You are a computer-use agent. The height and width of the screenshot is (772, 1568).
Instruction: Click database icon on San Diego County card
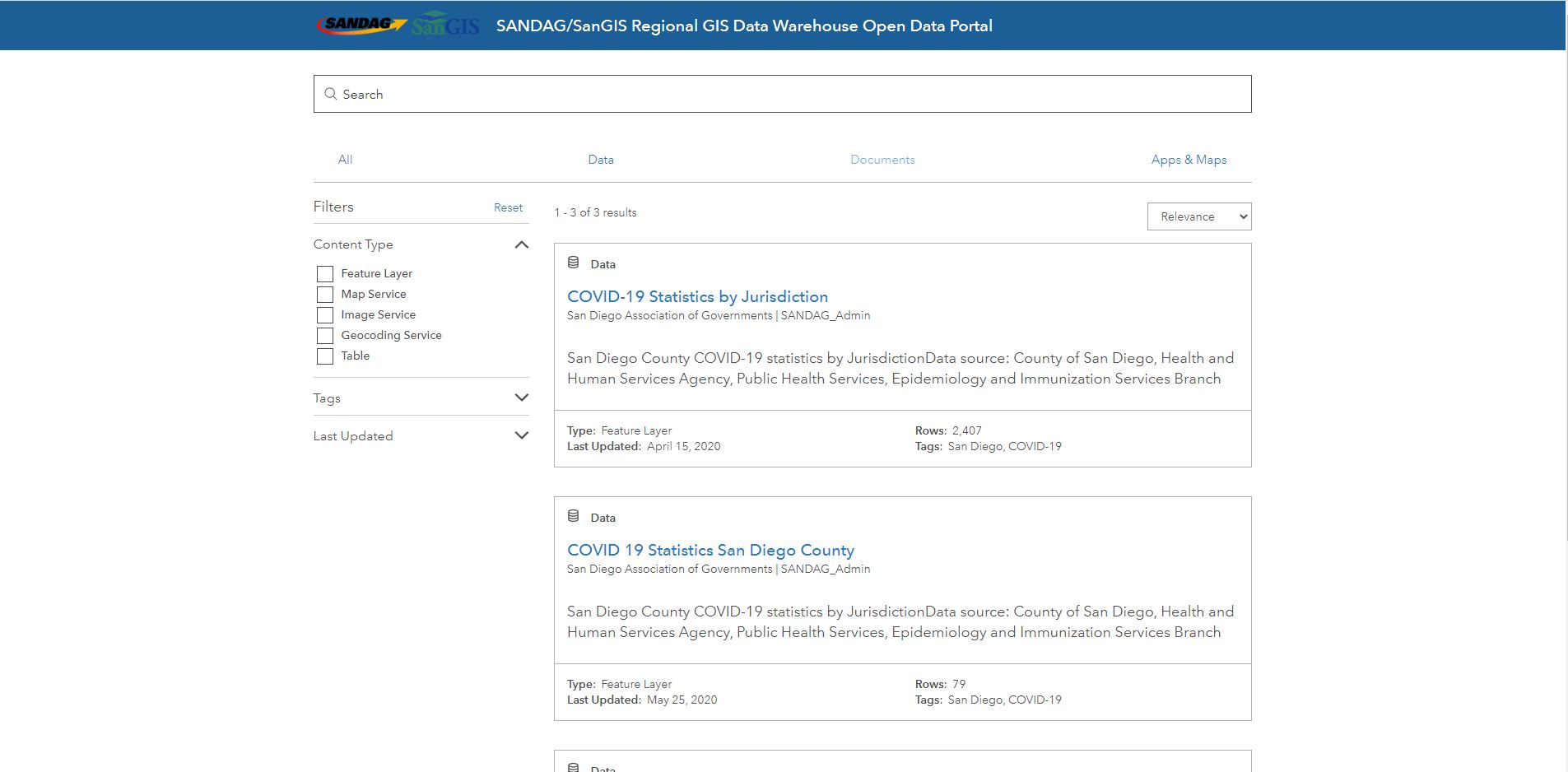pyautogui.click(x=574, y=517)
